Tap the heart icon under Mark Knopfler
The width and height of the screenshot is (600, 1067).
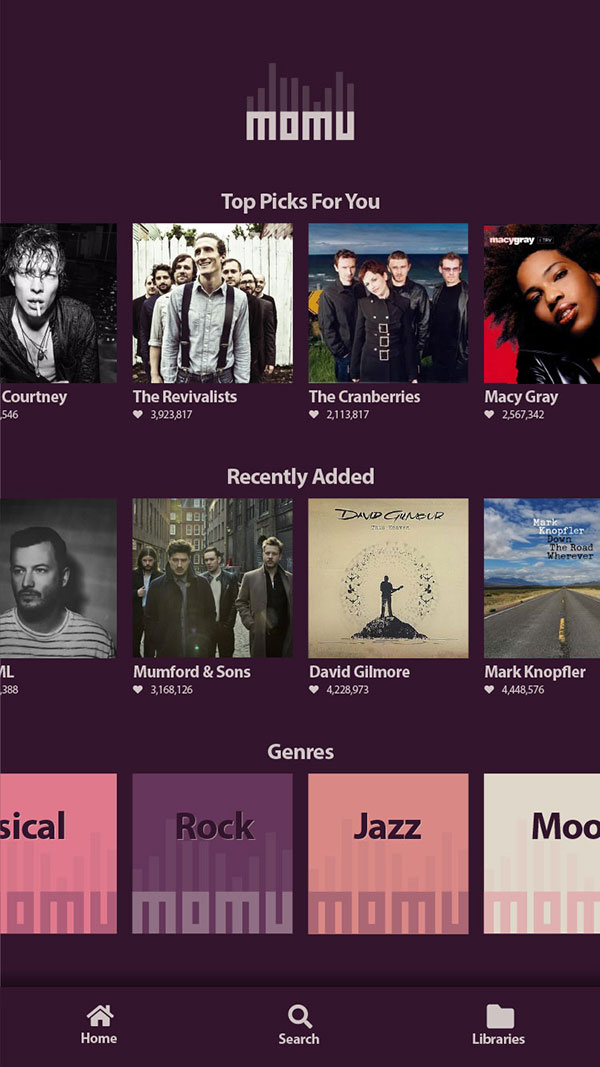point(489,689)
